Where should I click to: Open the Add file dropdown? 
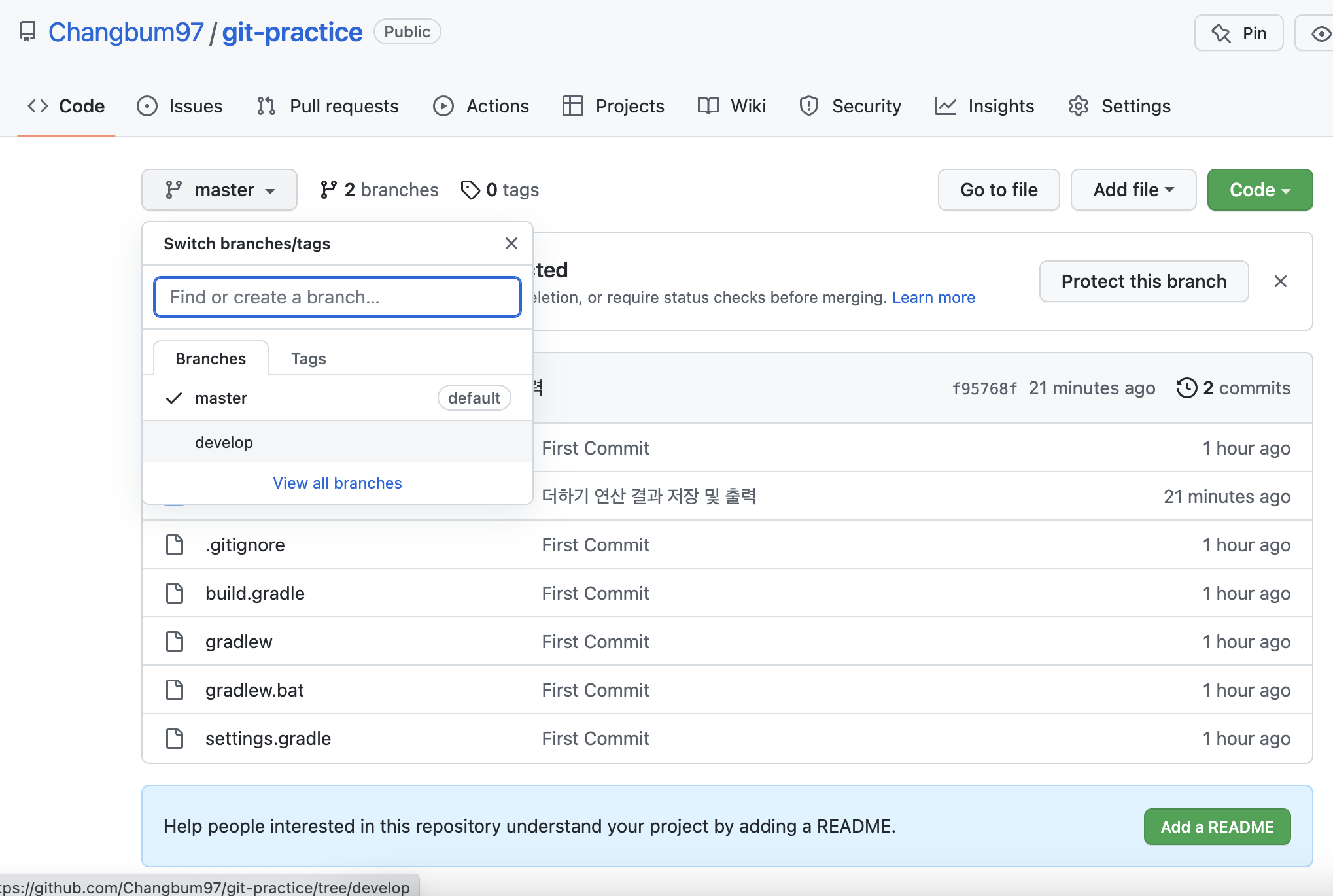tap(1133, 190)
